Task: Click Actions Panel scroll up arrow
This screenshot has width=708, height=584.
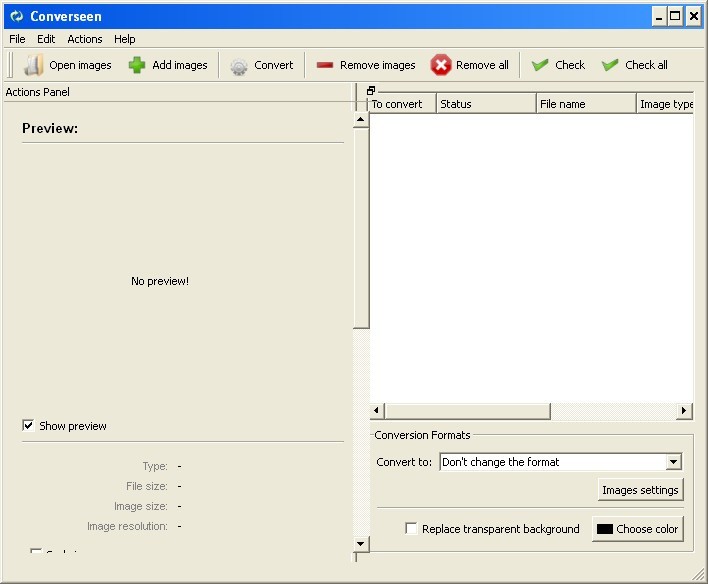Action: pyautogui.click(x=360, y=120)
